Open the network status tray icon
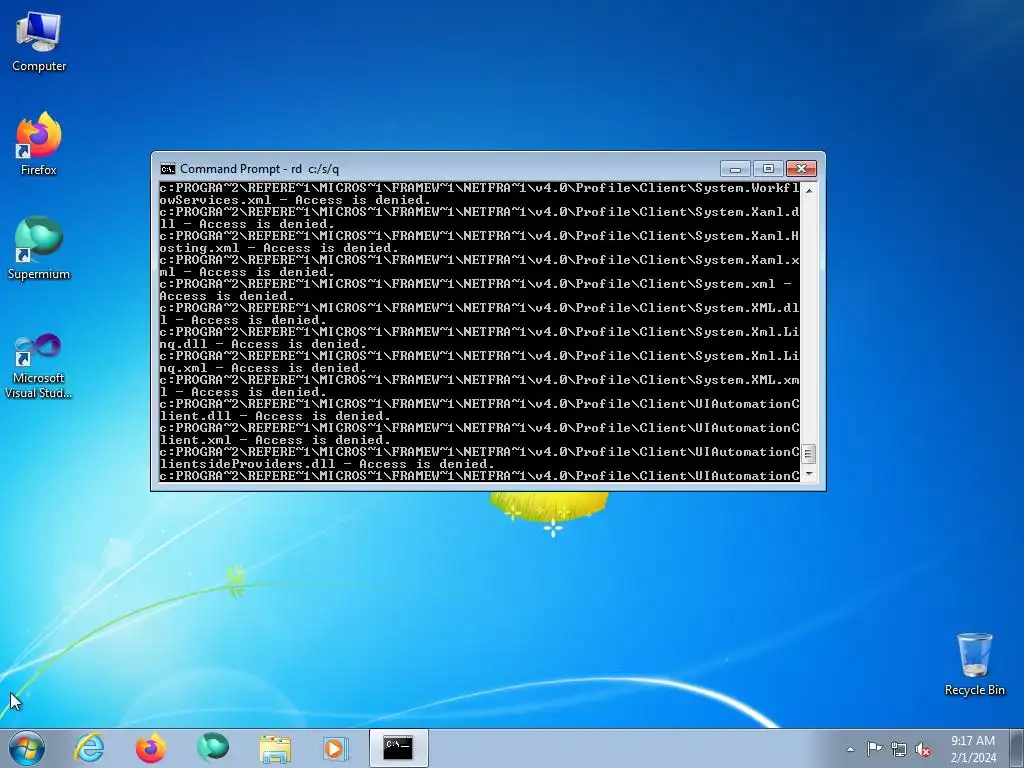Image resolution: width=1024 pixels, height=768 pixels. 899,749
